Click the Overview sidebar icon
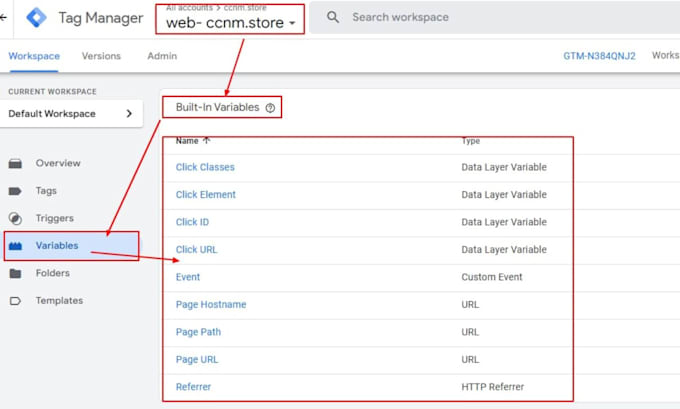The image size is (680, 409). (15, 164)
